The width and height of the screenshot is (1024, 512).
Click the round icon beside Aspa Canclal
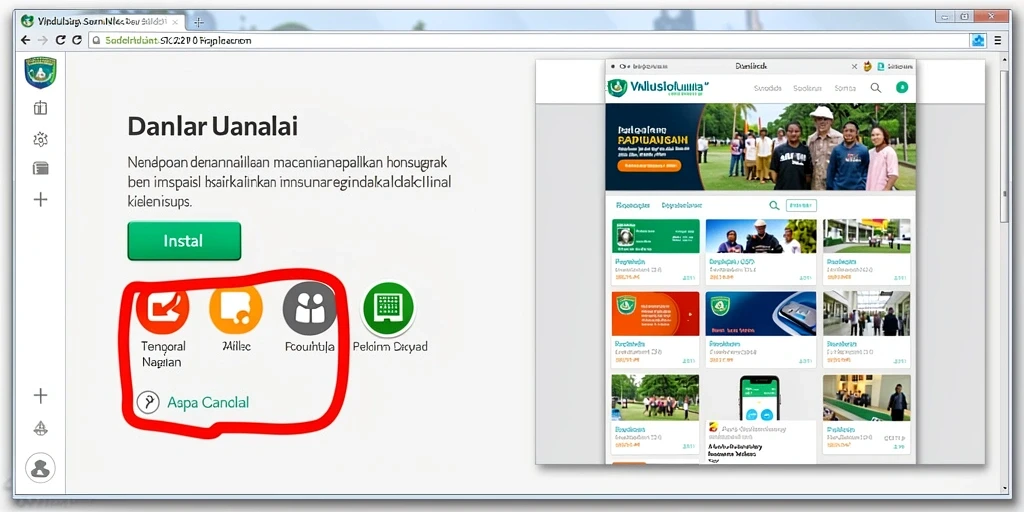(x=148, y=402)
